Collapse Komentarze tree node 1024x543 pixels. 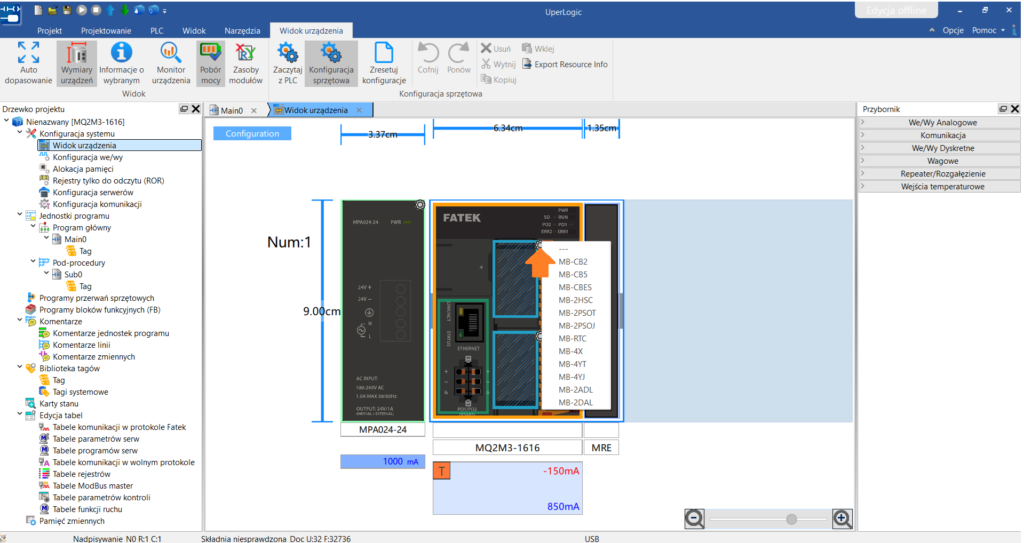click(x=20, y=321)
